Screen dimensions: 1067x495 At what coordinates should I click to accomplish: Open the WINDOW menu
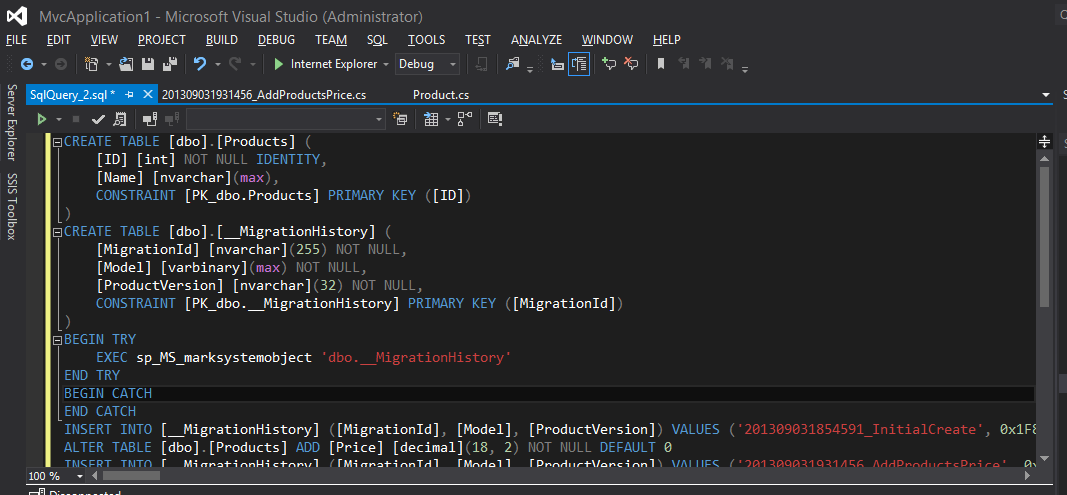click(607, 40)
